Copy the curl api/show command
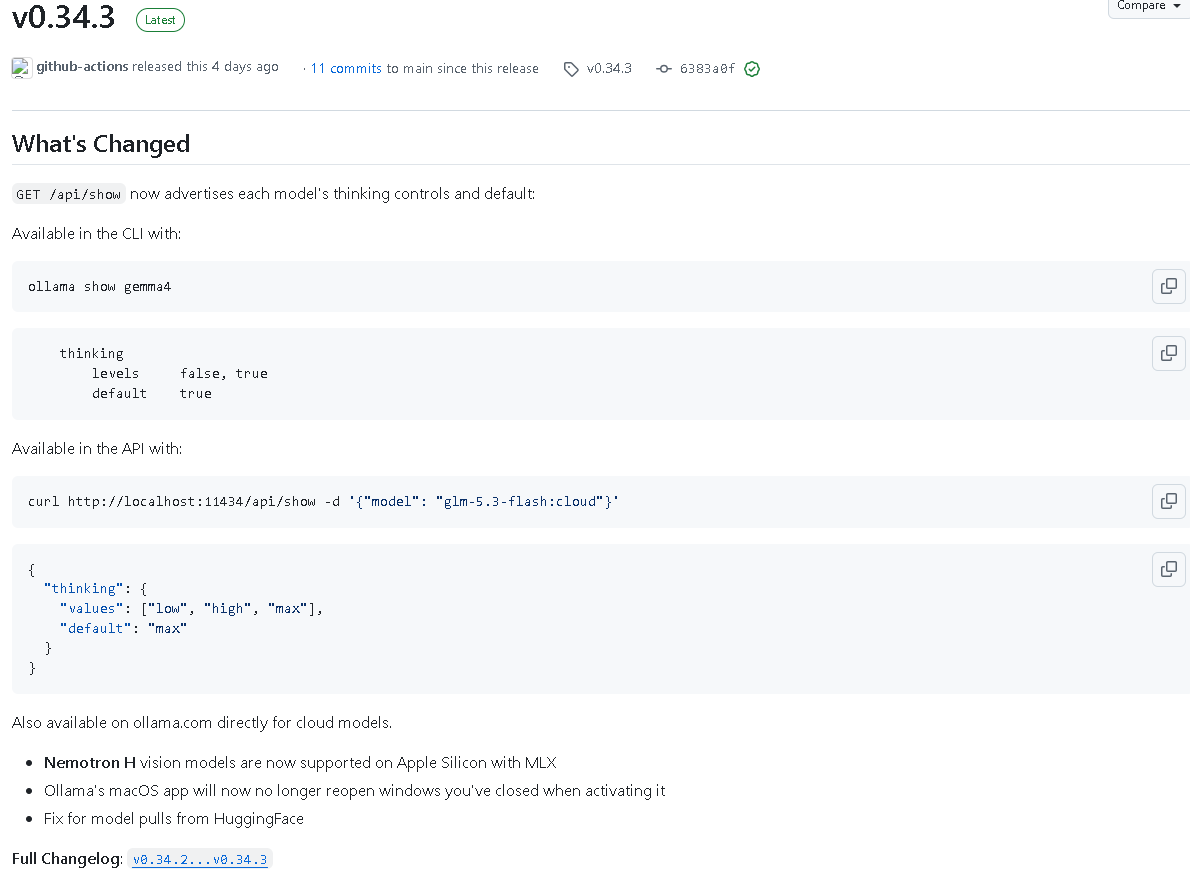Screen dimensions: 1190x878 coord(1169,501)
